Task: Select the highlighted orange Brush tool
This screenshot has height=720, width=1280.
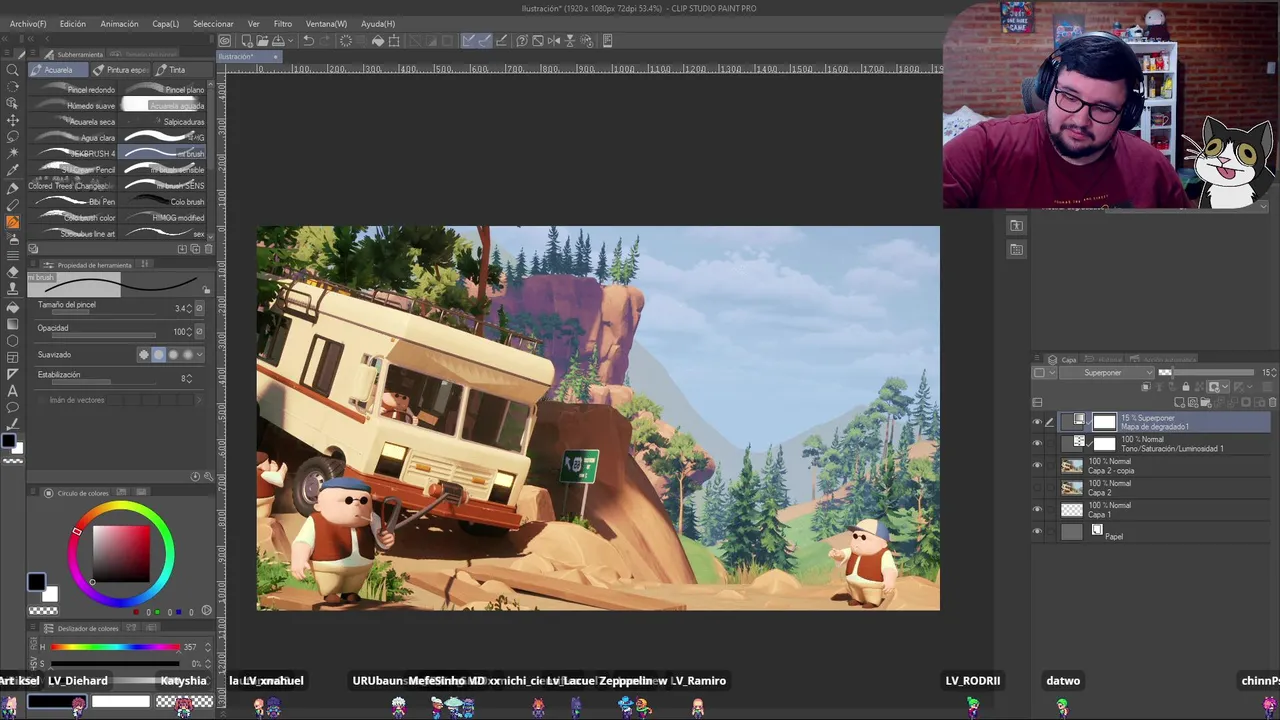Action: coord(12,222)
